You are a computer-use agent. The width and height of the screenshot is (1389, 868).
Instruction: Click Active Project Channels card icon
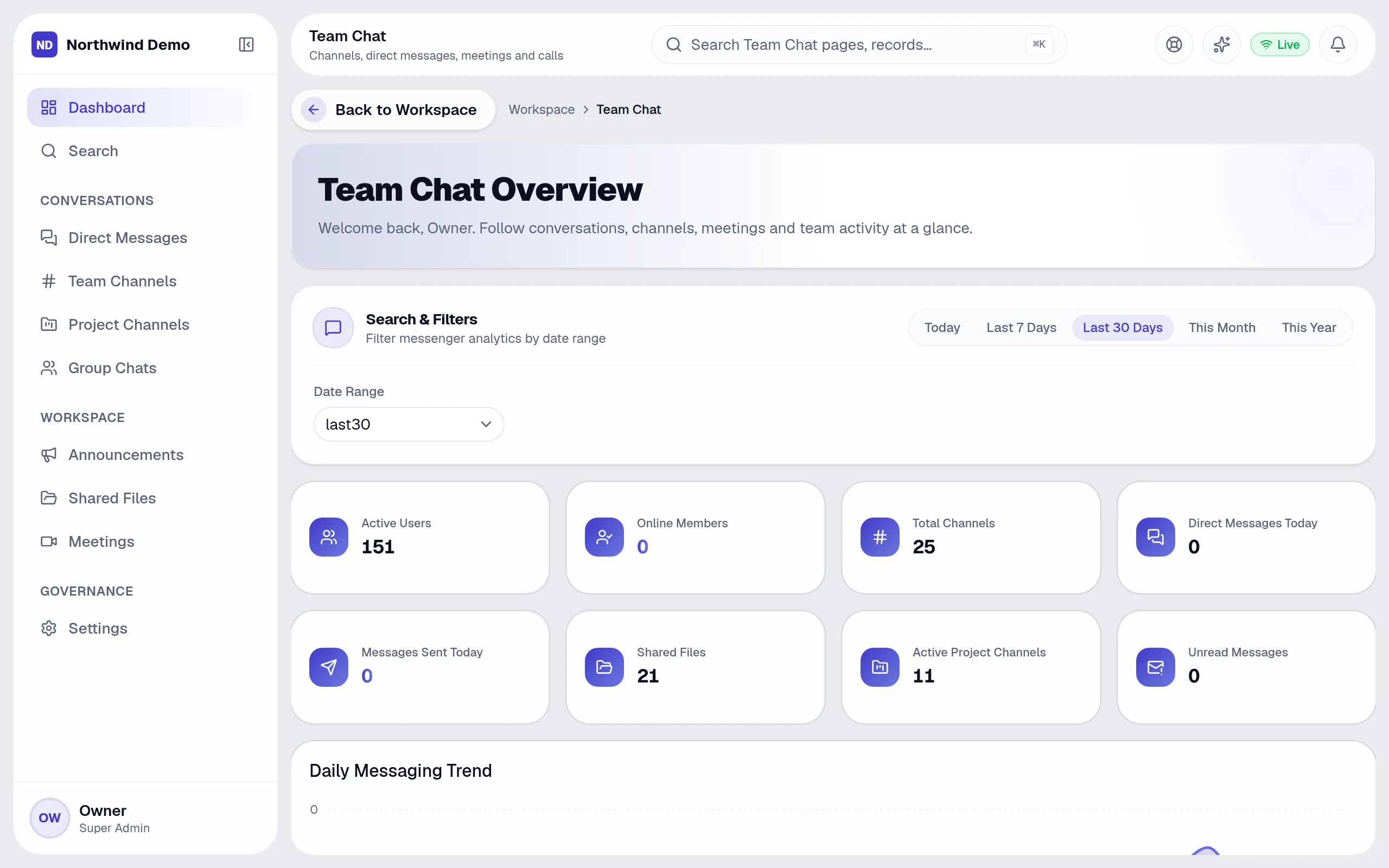coord(880,667)
